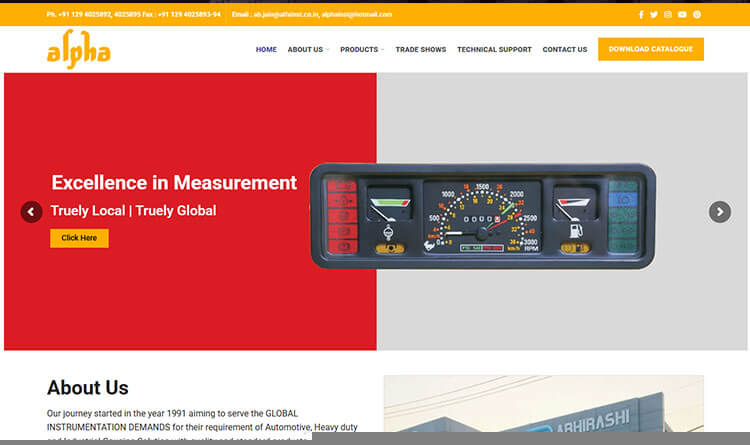This screenshot has width=750, height=445.
Task: Go to previous slide arrow
Action: tap(31, 211)
